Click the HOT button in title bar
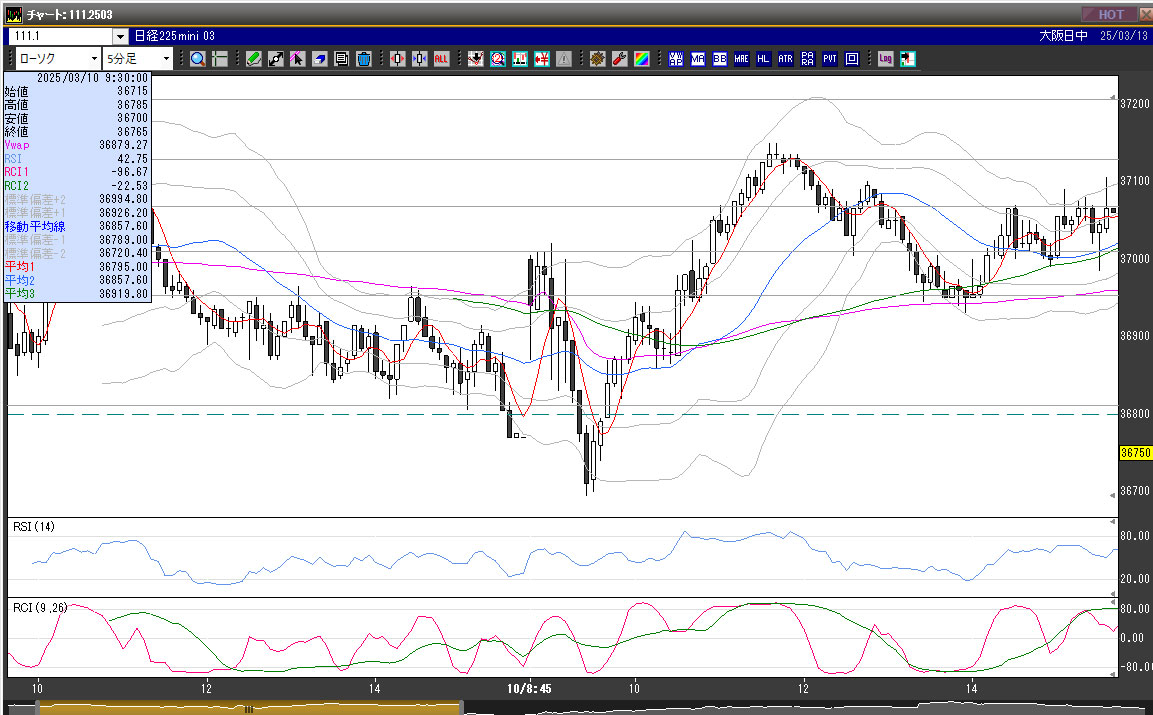This screenshot has width=1153, height=715. (x=1110, y=15)
